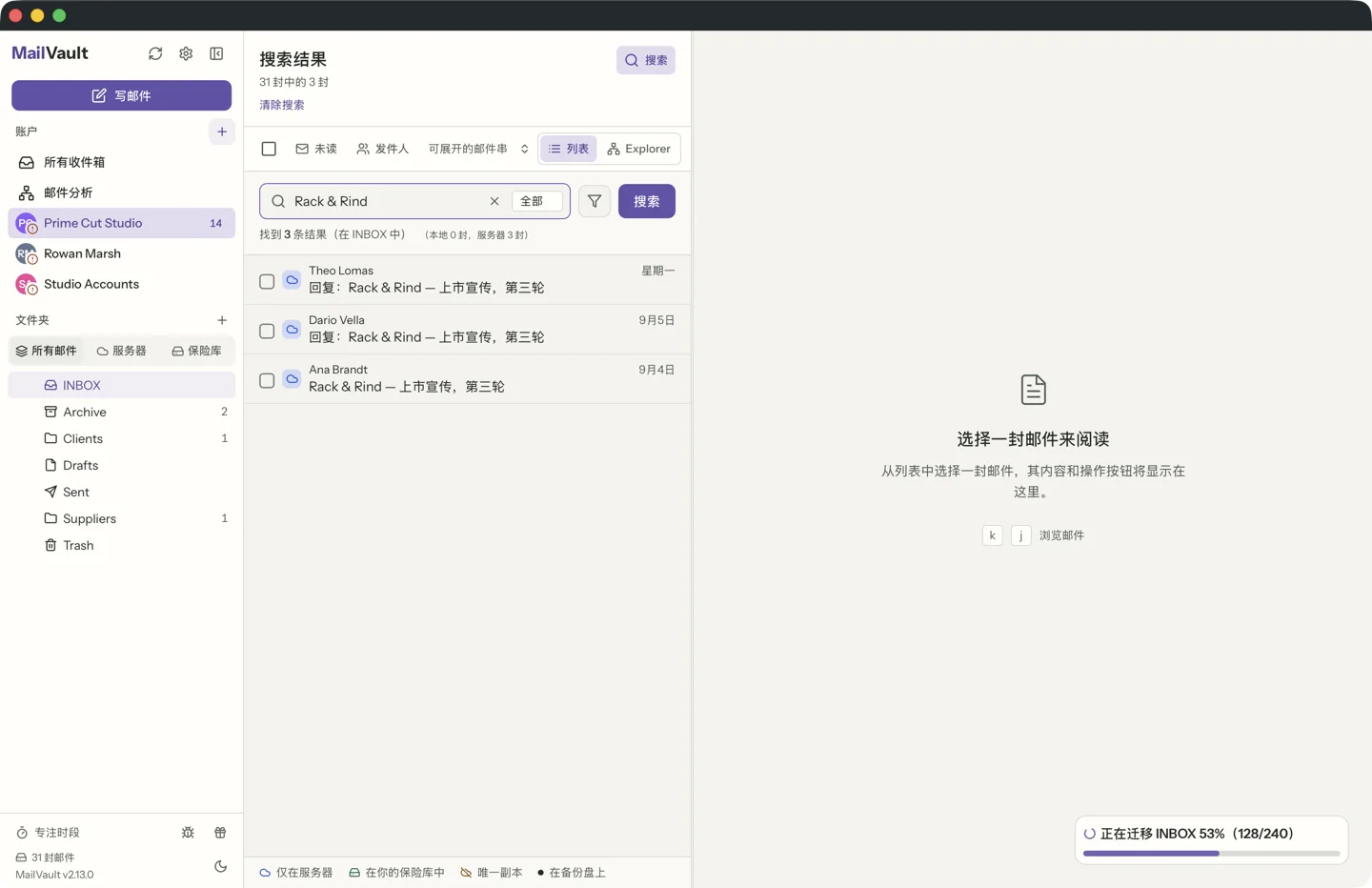Open Dario Vella email dated 9月5日
Screen dimensions: 1372x888
pyautogui.click(x=468, y=330)
